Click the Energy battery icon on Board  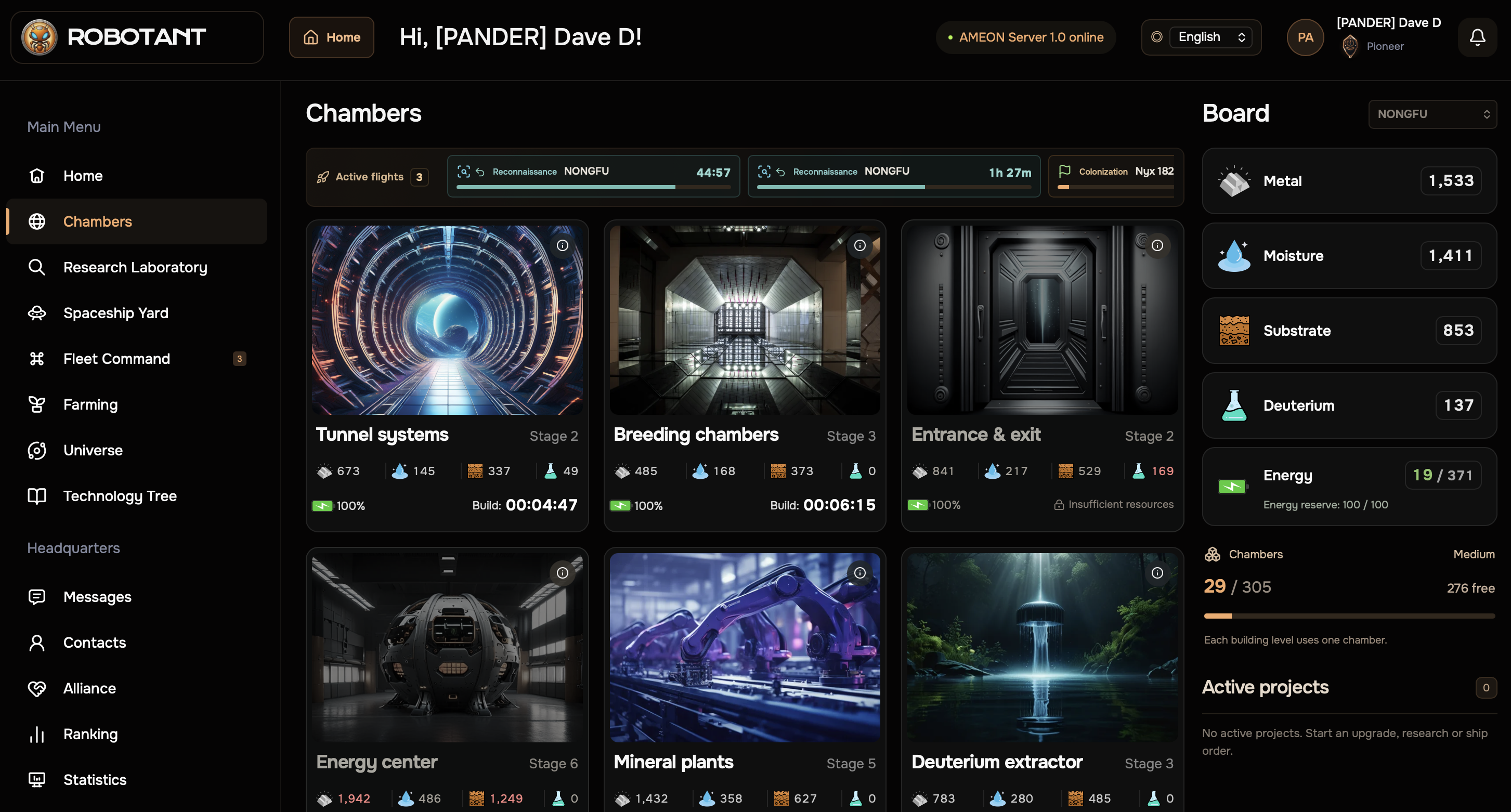pos(1232,486)
